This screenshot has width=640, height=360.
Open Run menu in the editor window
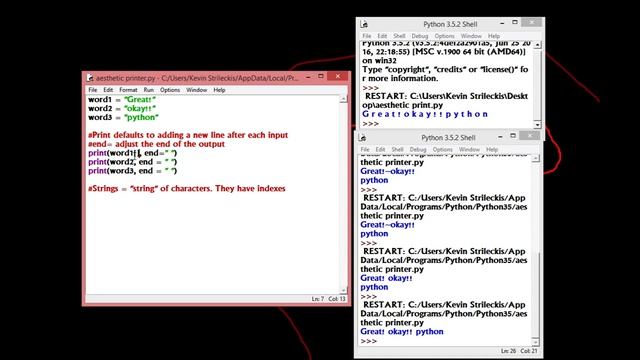coord(149,90)
